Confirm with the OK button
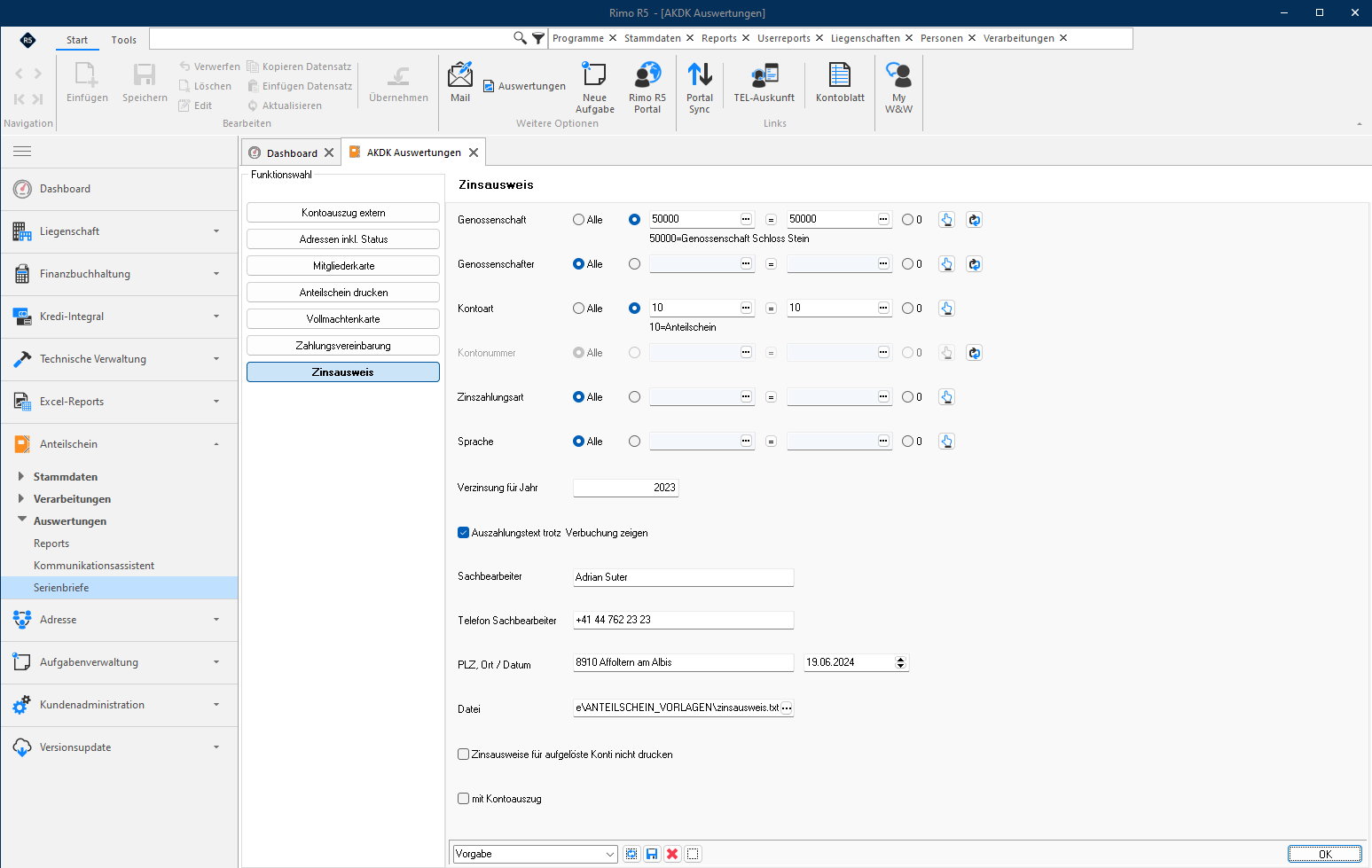1372x868 pixels. (1324, 854)
